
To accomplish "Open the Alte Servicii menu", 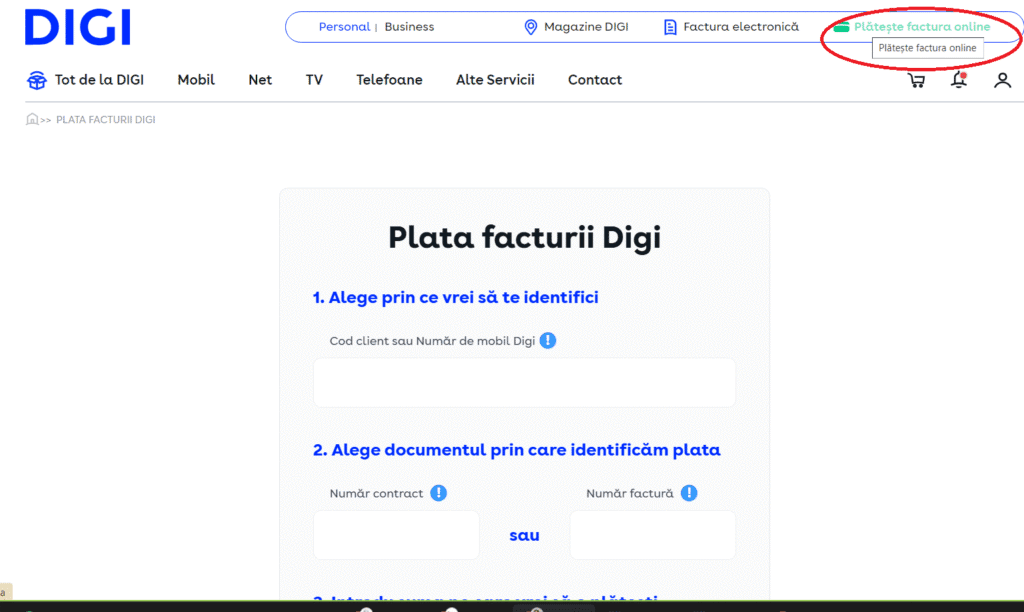I will (495, 80).
